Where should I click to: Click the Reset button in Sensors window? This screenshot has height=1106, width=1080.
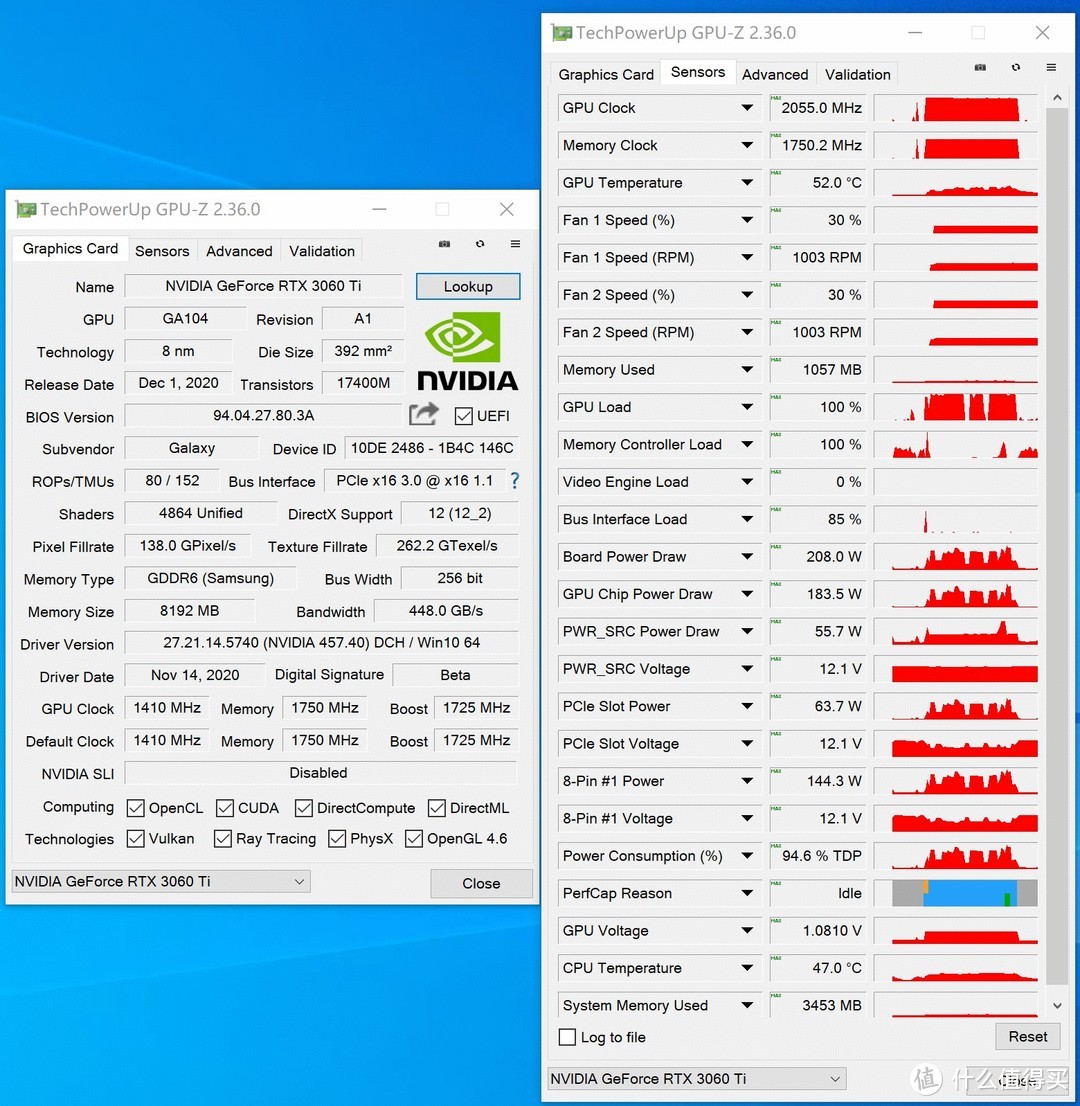pos(1028,1036)
